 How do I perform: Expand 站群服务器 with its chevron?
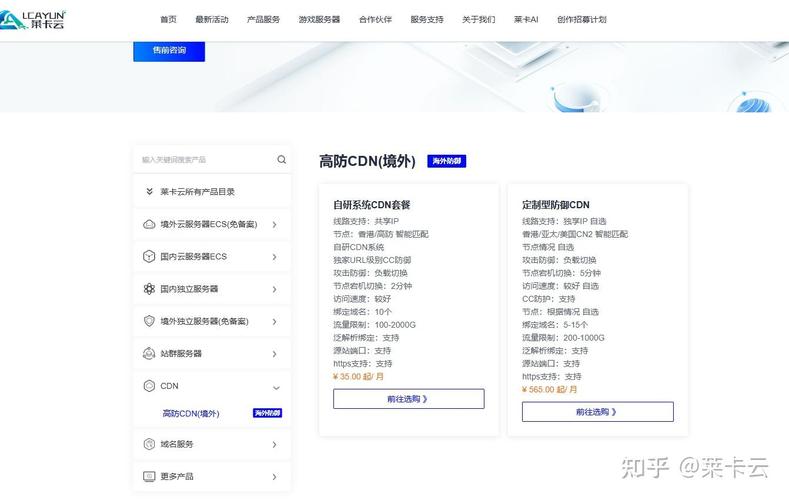click(x=275, y=354)
